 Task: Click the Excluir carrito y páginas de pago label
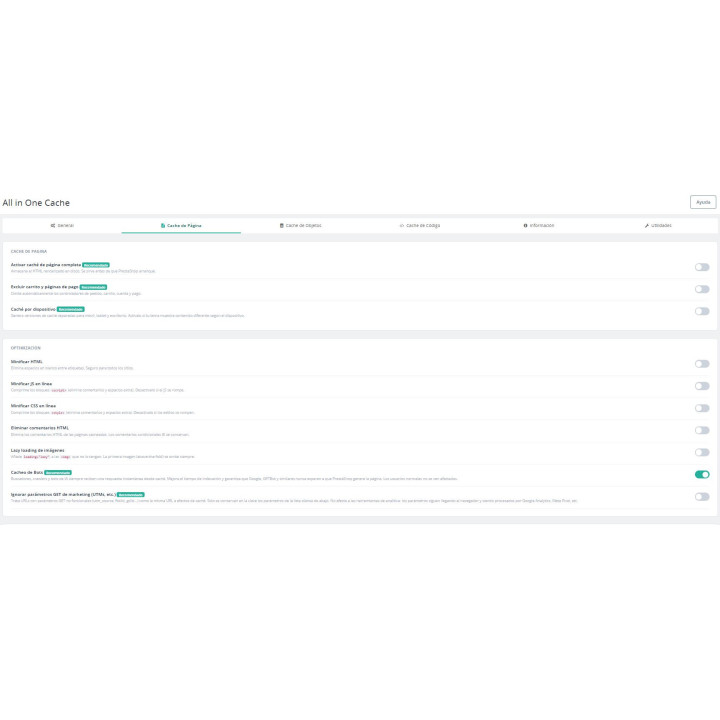[45, 287]
